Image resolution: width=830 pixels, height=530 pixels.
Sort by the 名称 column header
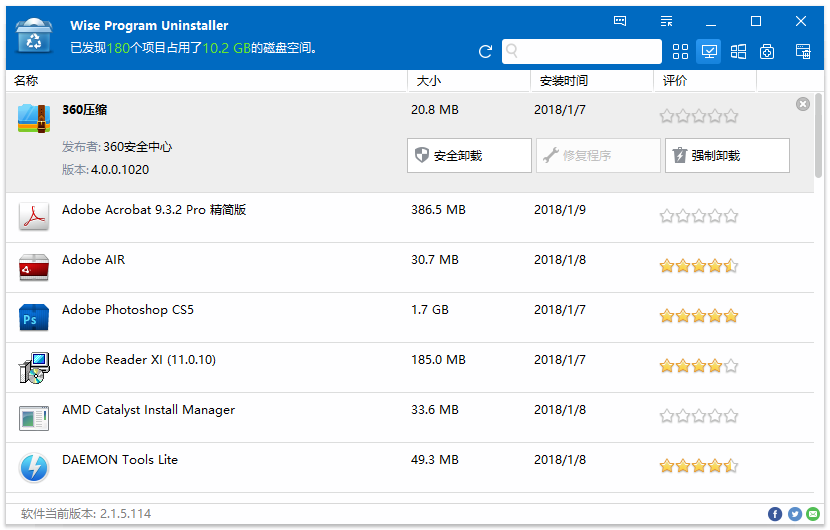[x=26, y=80]
